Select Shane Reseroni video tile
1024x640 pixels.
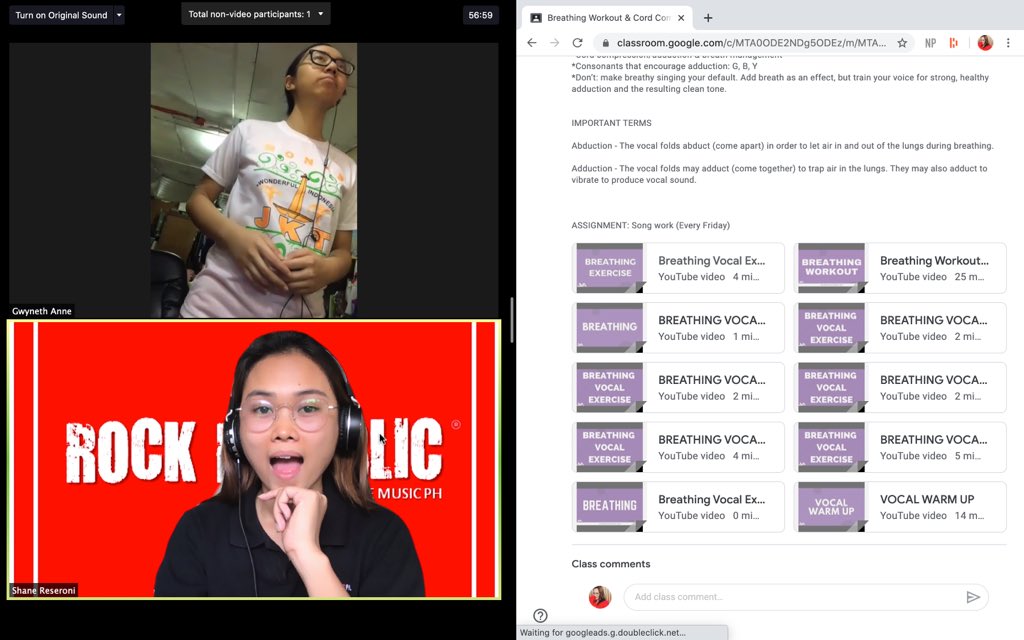tap(254, 459)
